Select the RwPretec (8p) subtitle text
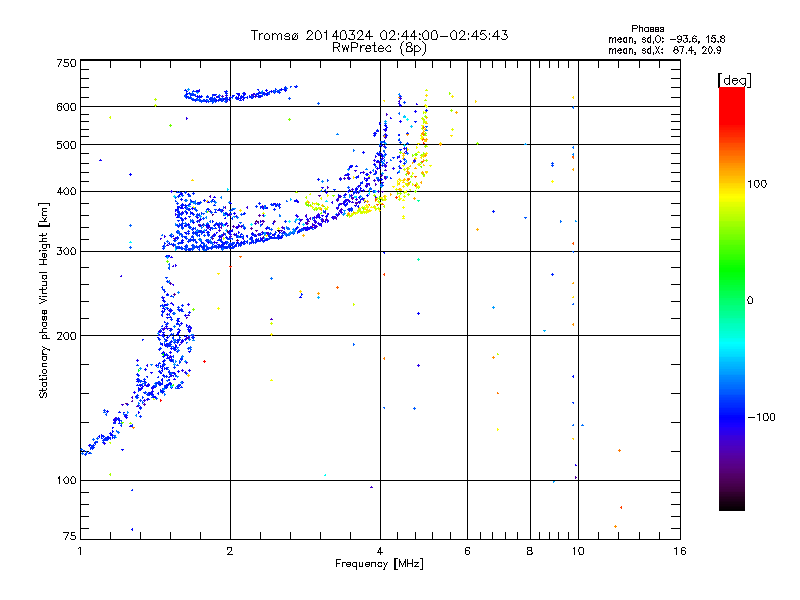 click(379, 48)
